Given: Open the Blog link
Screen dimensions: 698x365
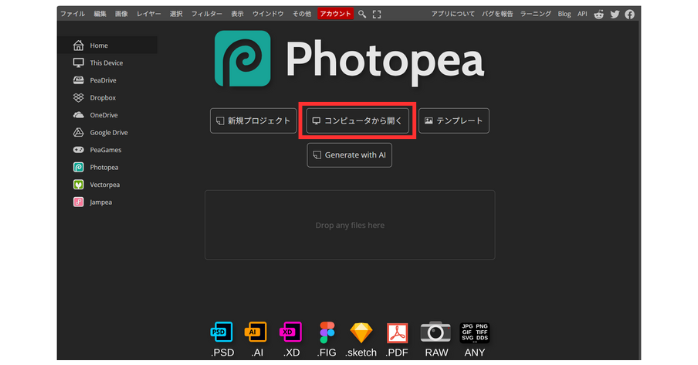Looking at the screenshot, I should point(564,14).
